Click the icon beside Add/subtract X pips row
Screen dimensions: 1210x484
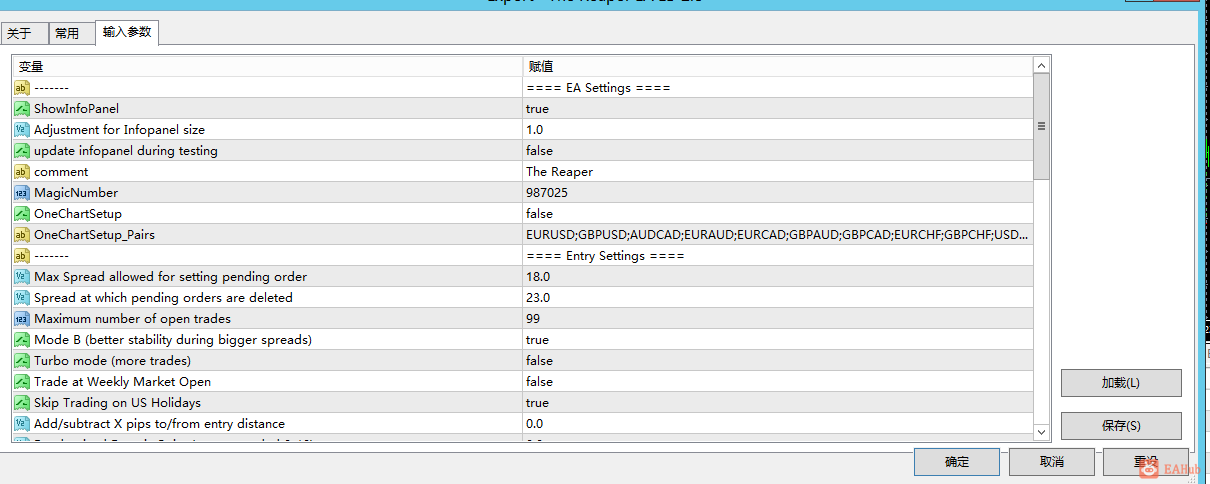click(22, 423)
